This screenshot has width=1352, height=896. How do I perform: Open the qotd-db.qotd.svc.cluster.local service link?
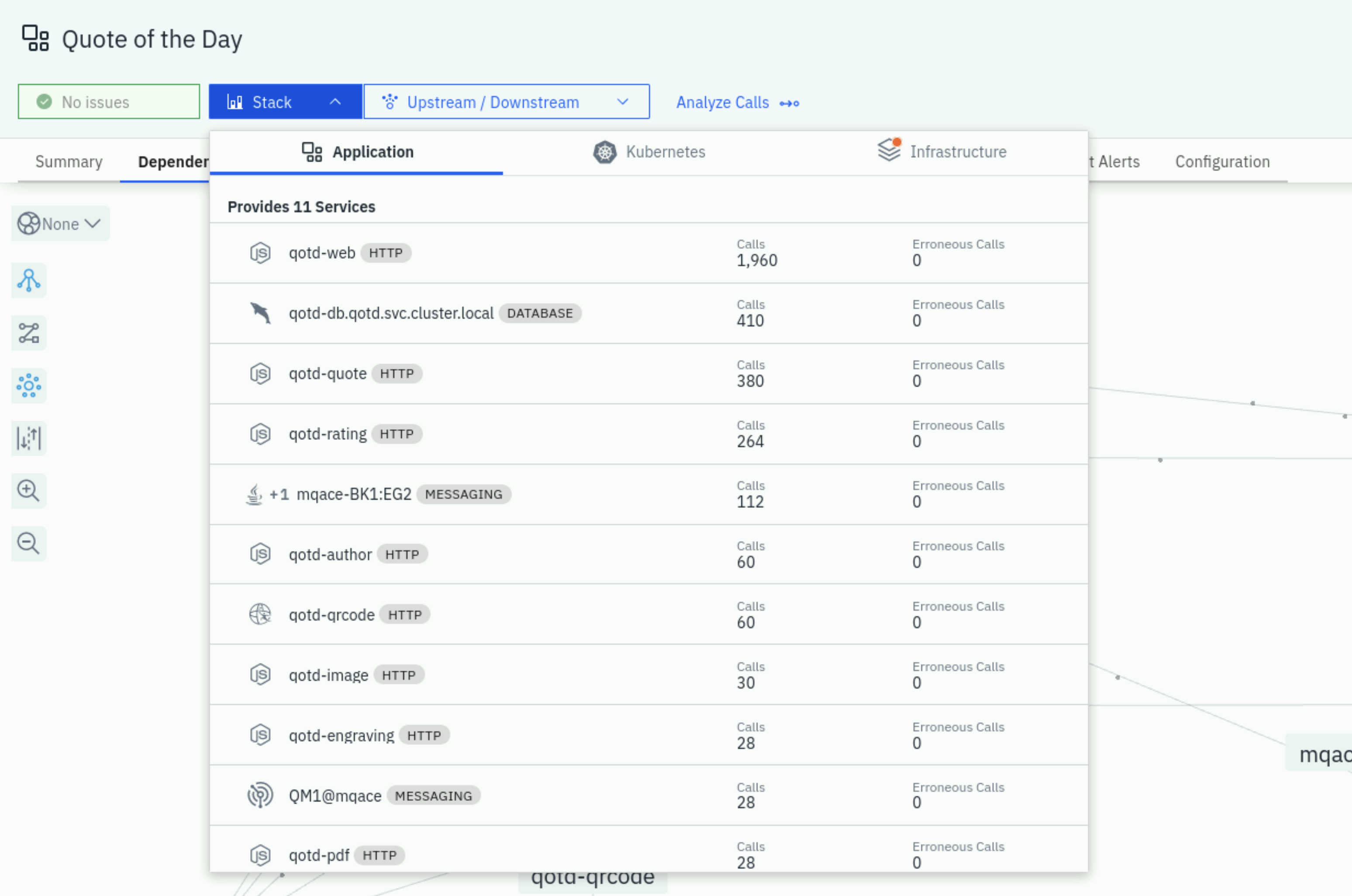click(x=391, y=313)
